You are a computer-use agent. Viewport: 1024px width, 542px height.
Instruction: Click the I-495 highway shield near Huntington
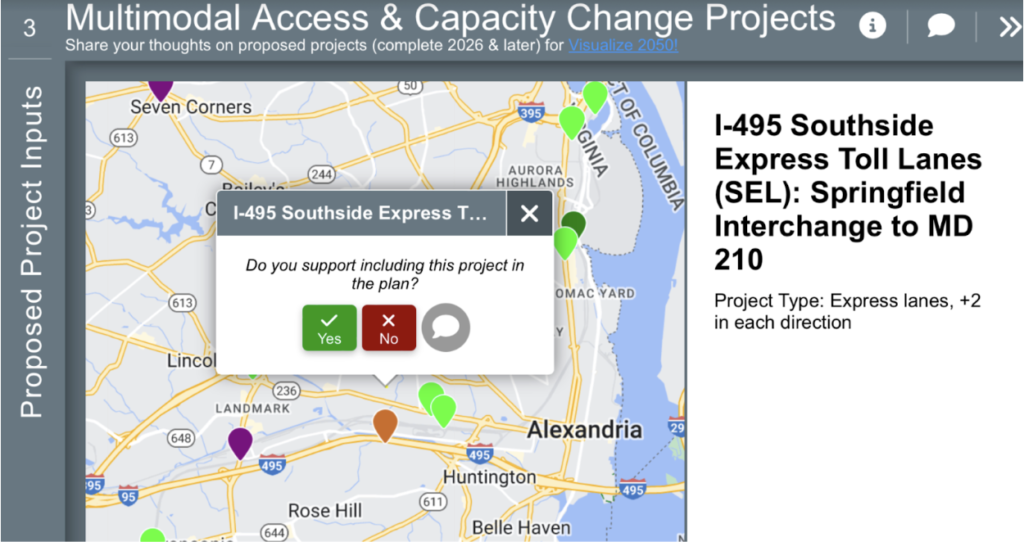479,454
